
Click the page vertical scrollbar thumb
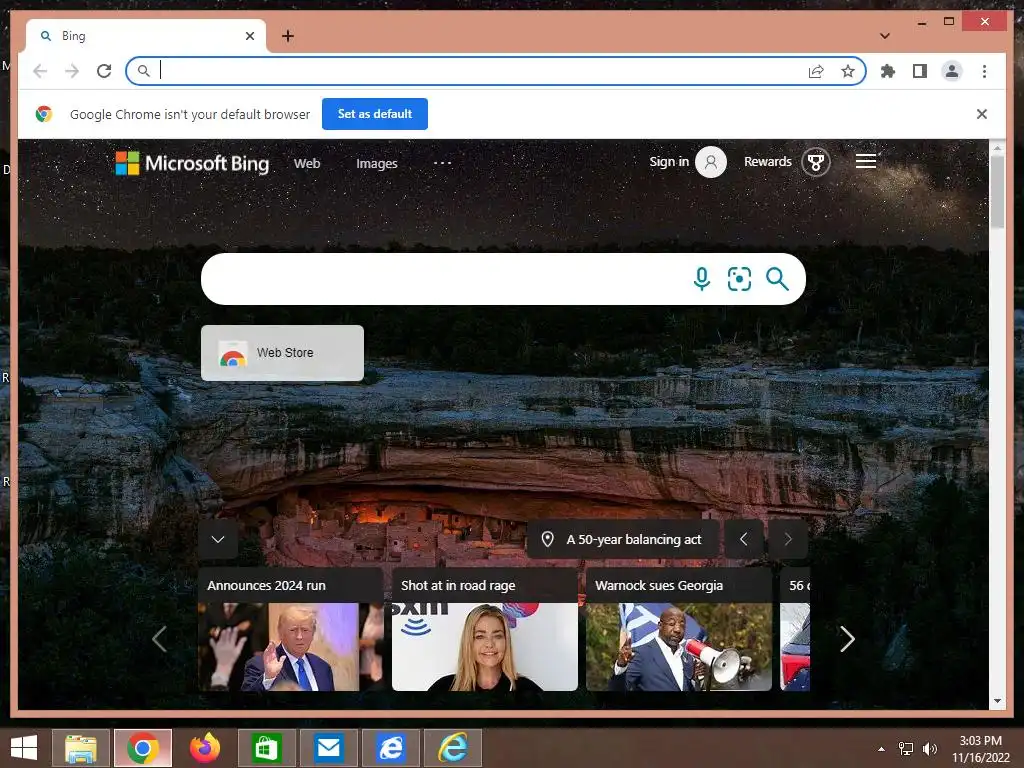coord(997,192)
